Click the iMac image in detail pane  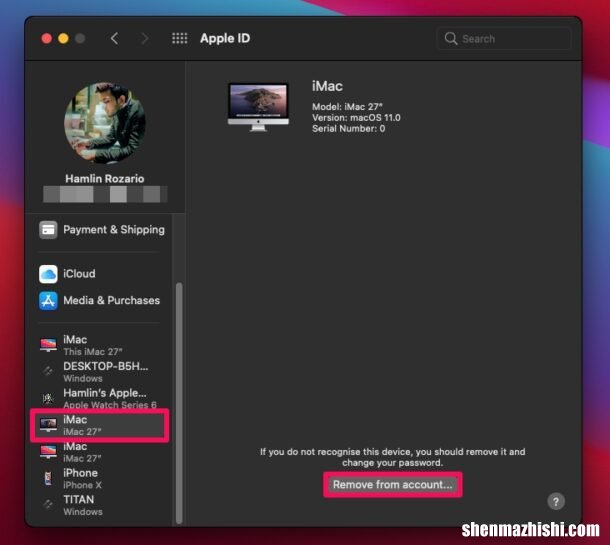[258, 107]
